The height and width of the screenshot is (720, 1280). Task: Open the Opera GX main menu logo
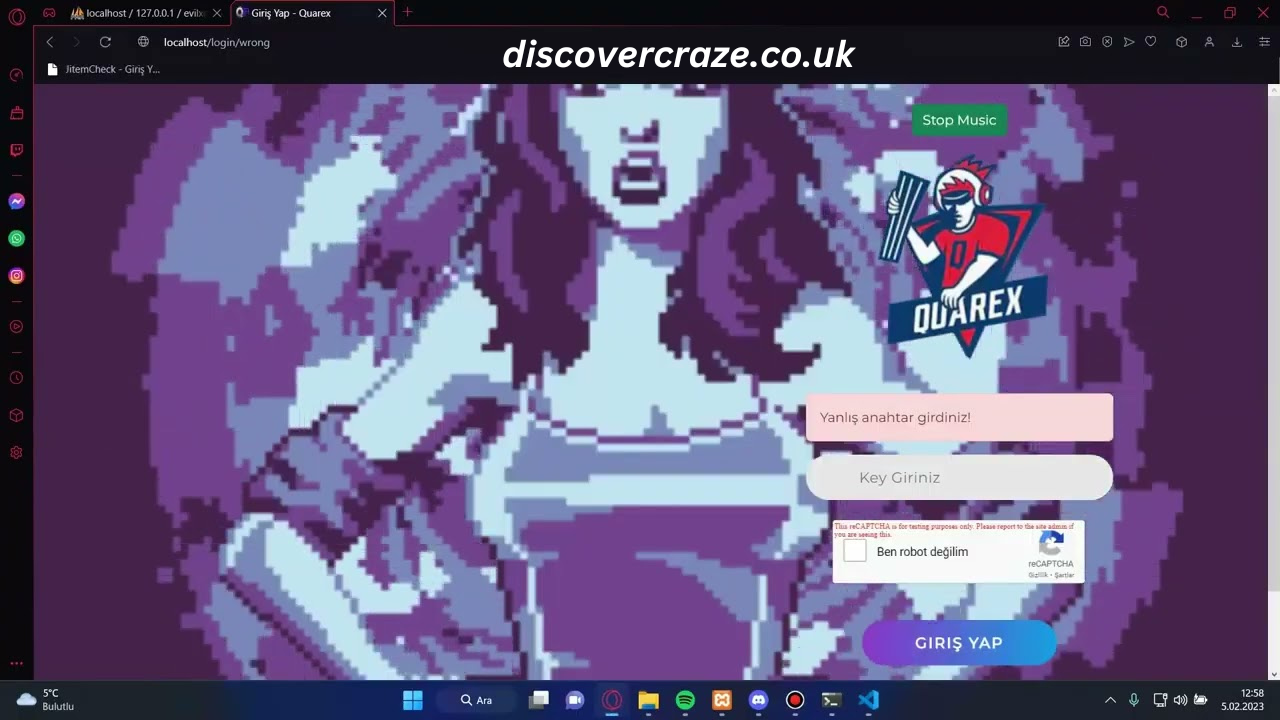pos(16,16)
